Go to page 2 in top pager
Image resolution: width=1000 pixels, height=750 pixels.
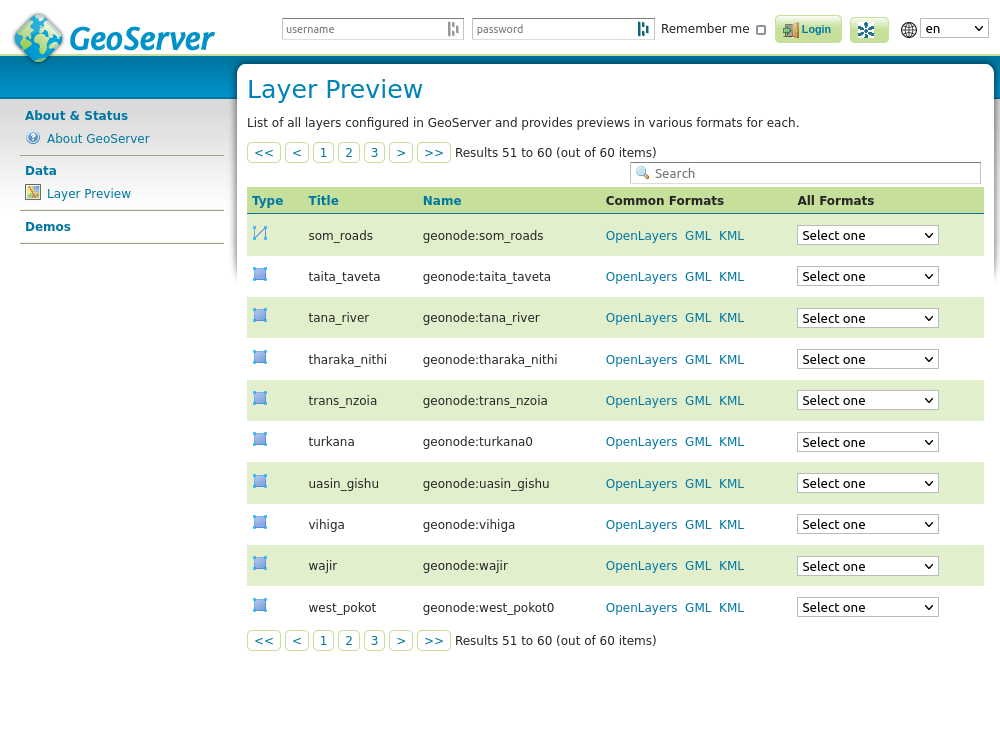tap(349, 152)
